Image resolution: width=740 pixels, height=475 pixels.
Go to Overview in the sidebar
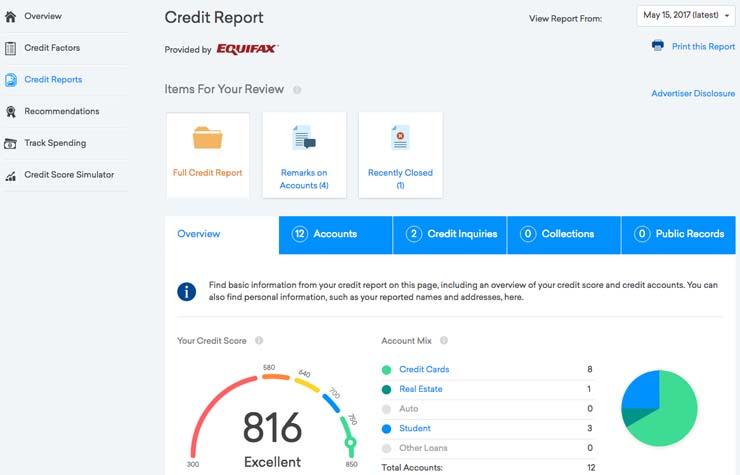point(43,16)
